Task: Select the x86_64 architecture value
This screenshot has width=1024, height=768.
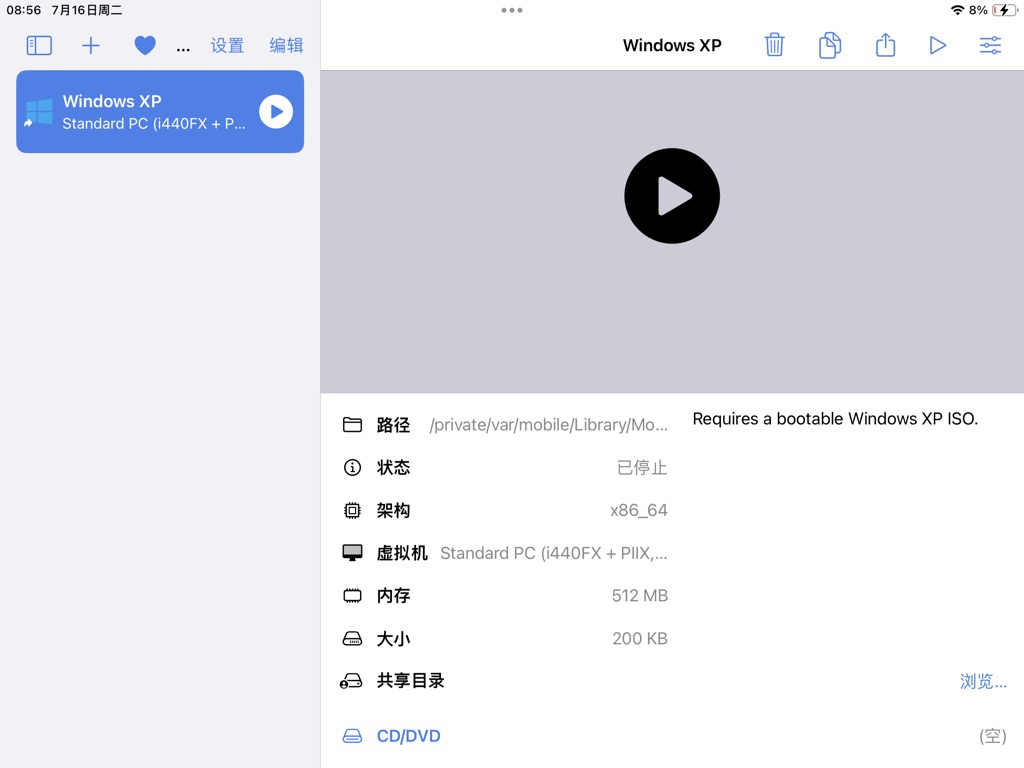Action: (639, 510)
